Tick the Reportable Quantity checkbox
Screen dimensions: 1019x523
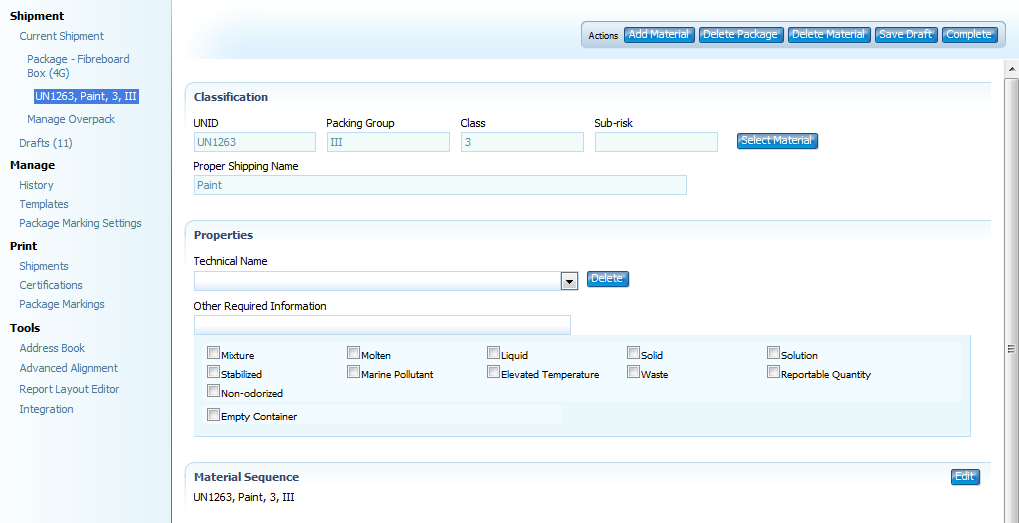773,372
